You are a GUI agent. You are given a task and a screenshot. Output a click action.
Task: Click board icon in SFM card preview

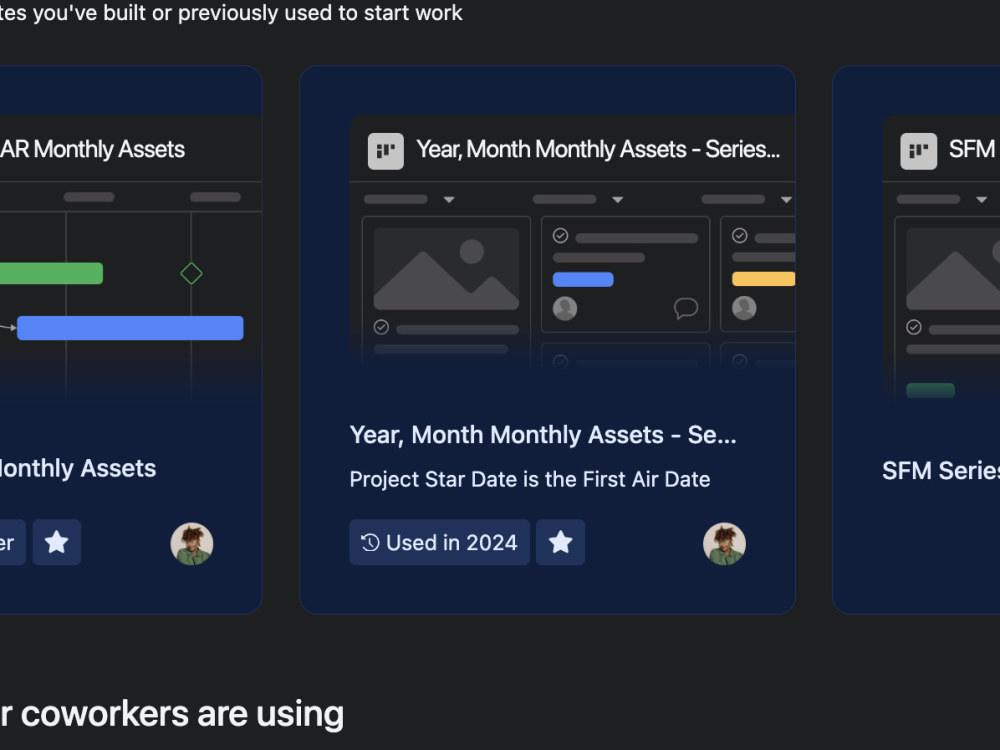tap(918, 151)
